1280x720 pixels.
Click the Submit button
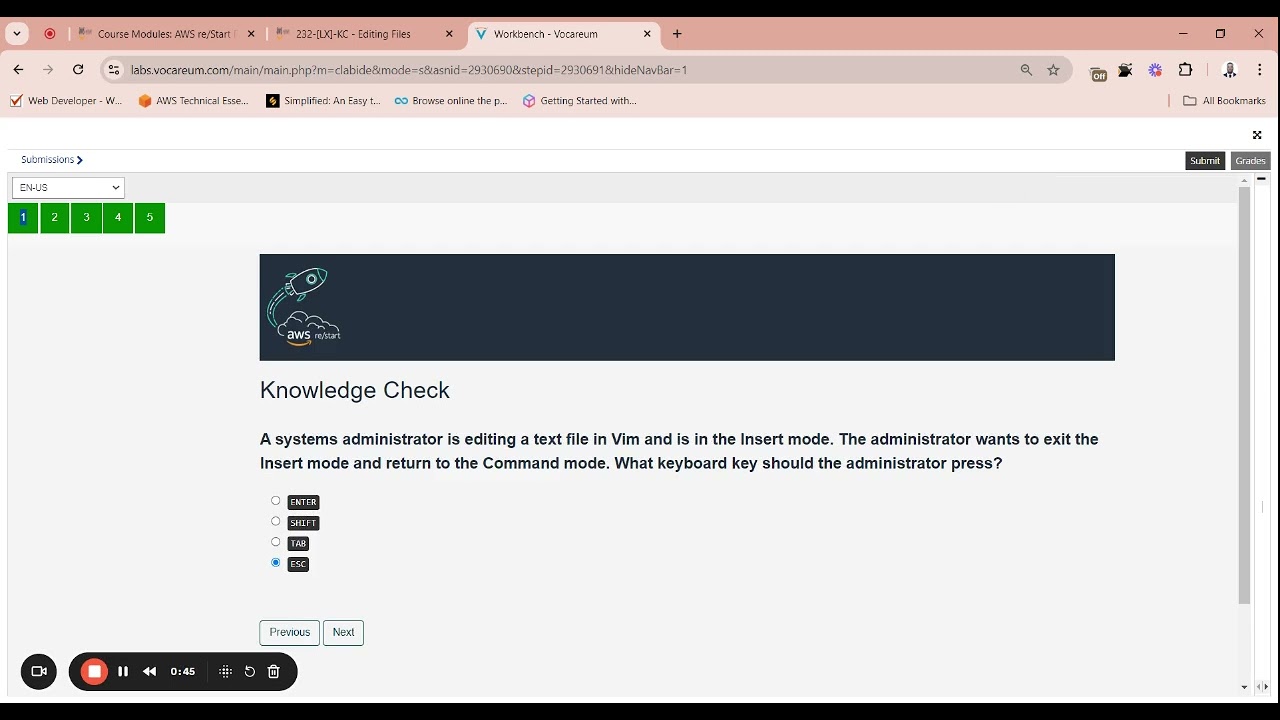1205,161
